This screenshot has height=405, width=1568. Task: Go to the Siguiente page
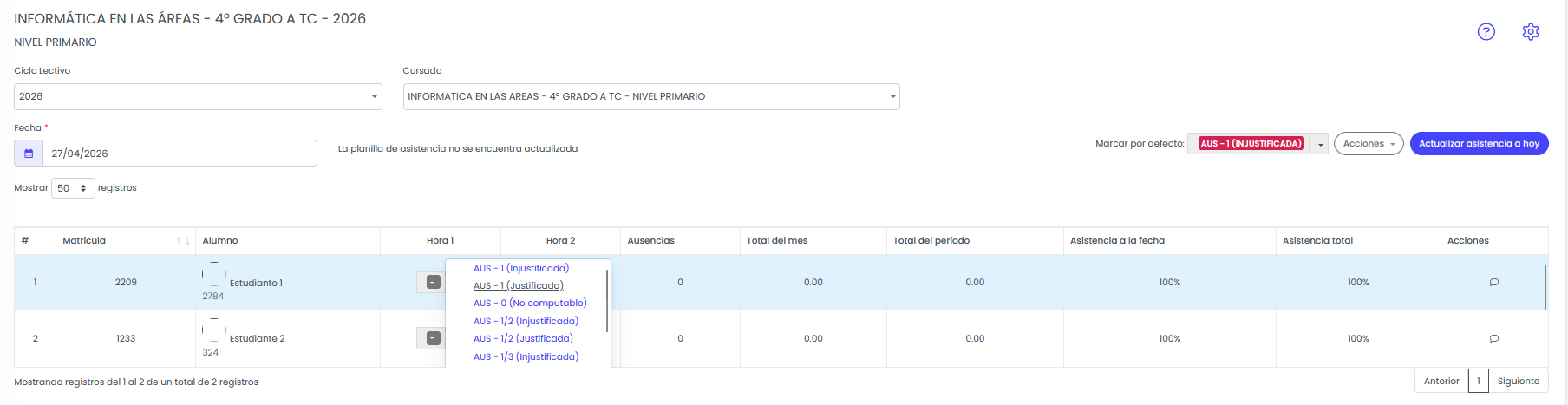[x=1519, y=381]
